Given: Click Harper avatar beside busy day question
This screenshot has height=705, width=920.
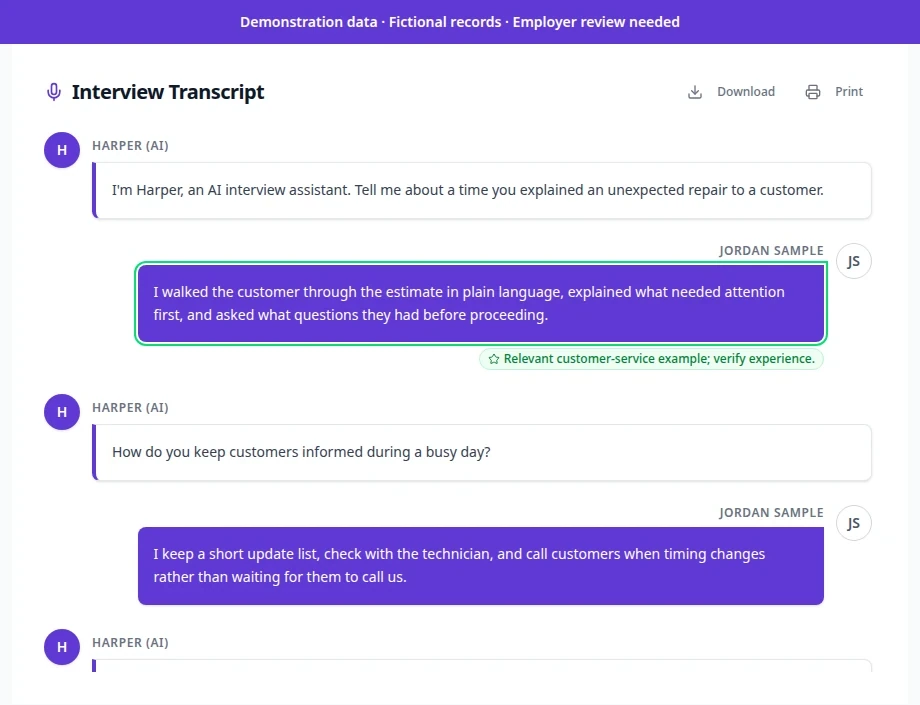Looking at the screenshot, I should pyautogui.click(x=62, y=412).
